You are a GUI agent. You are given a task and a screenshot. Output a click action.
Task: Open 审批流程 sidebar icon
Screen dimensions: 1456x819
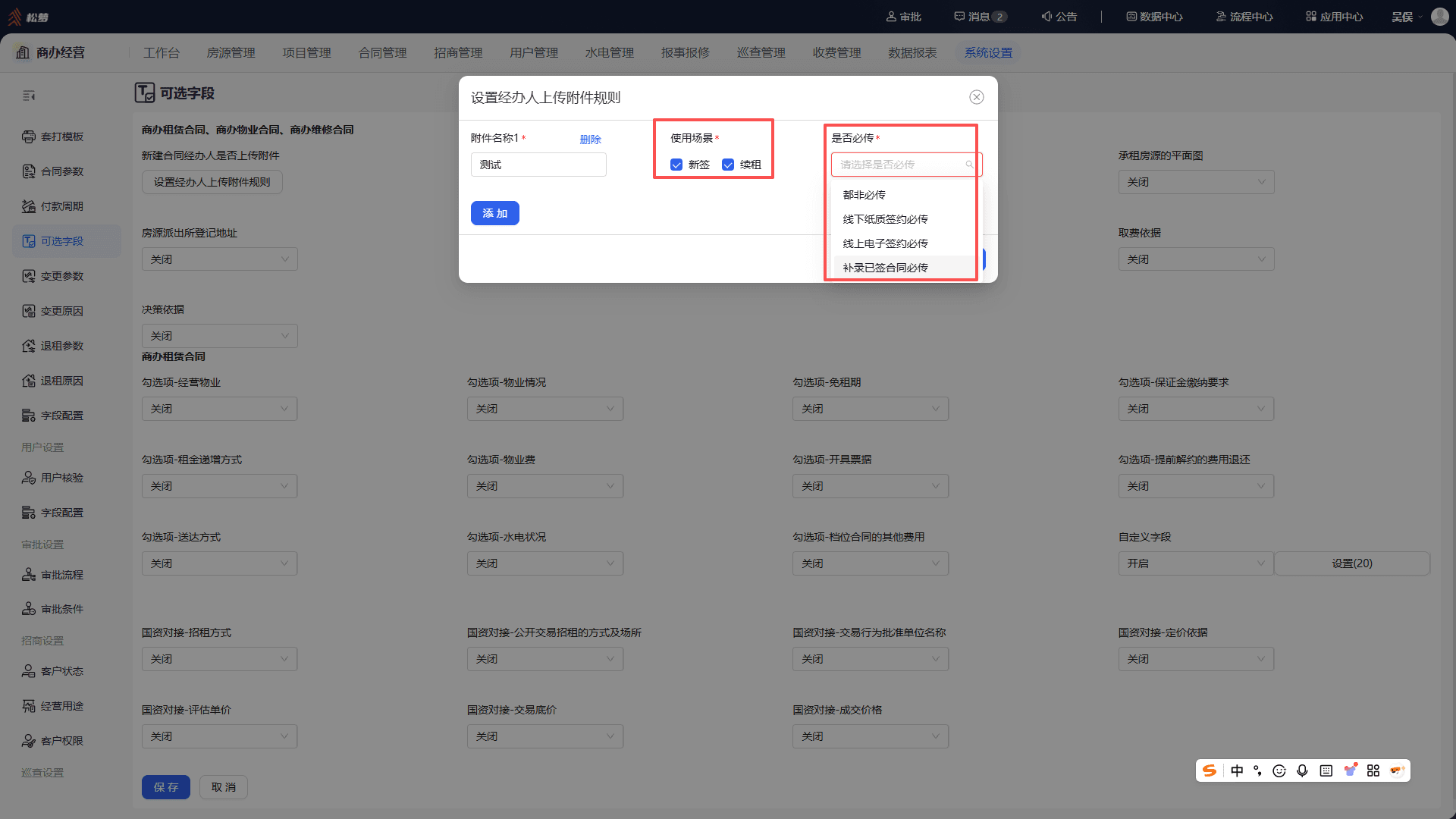pyautogui.click(x=29, y=575)
